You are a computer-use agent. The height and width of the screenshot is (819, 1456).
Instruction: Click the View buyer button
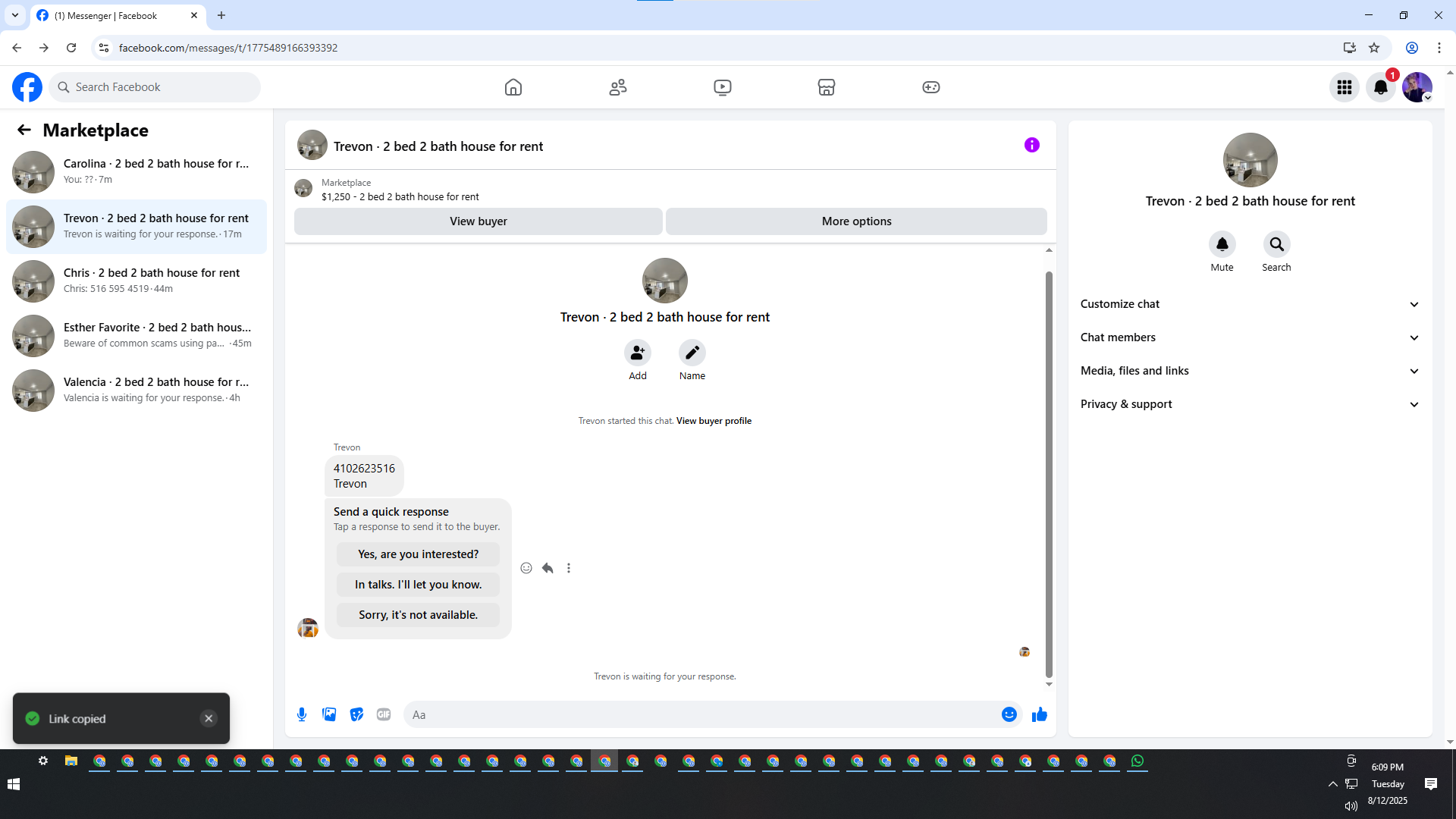[x=478, y=221]
